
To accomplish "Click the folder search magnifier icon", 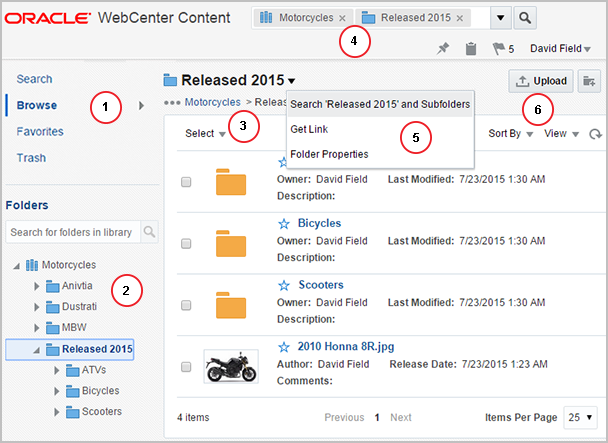I will click(x=149, y=232).
